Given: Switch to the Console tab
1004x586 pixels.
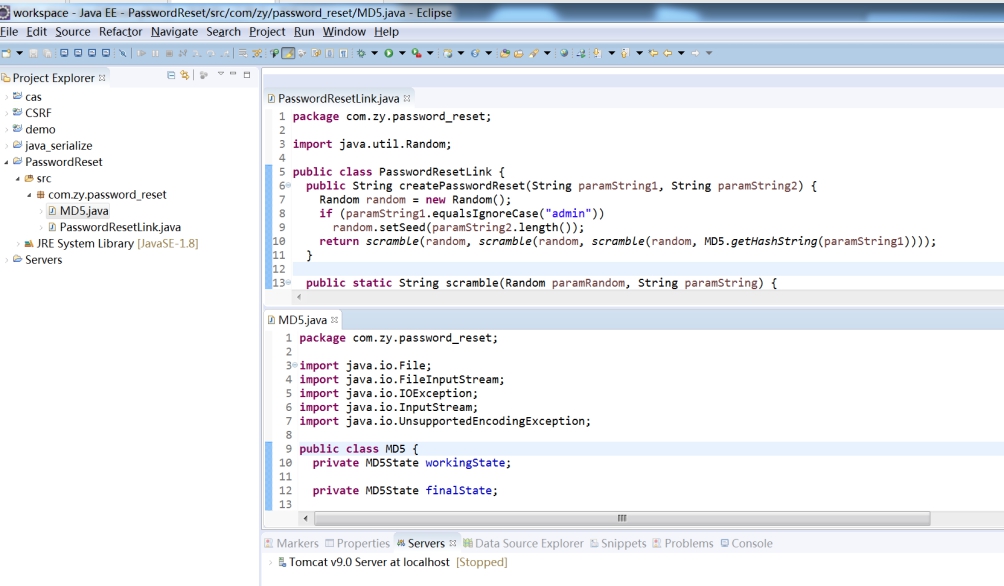Looking at the screenshot, I should pyautogui.click(x=747, y=543).
